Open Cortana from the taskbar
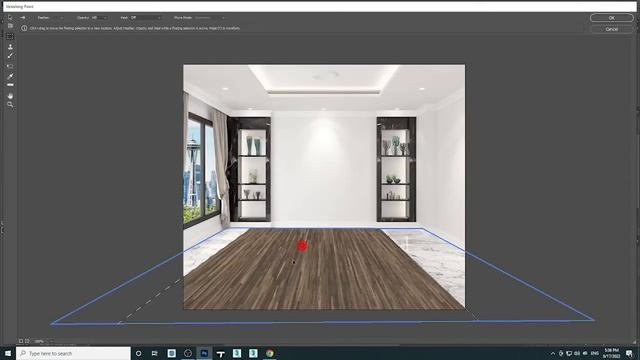The image size is (640, 360). (138, 353)
